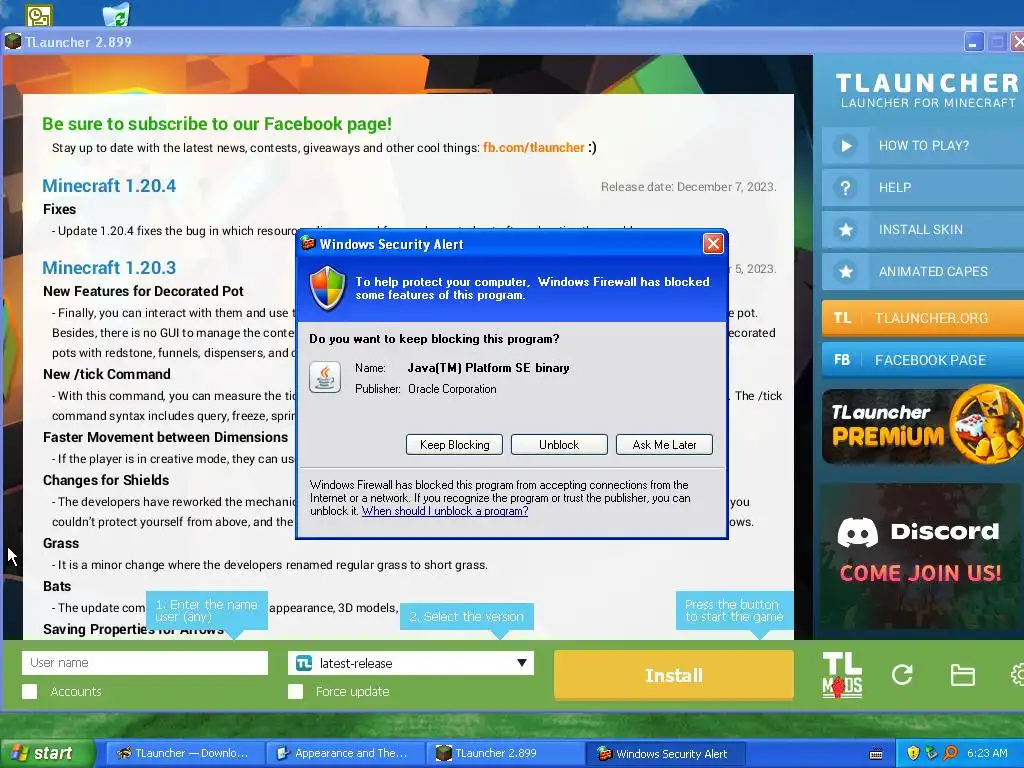Screen dimensions: 1024x768
Task: Open the ANIMATED CAPES sidebar item
Action: (x=923, y=272)
